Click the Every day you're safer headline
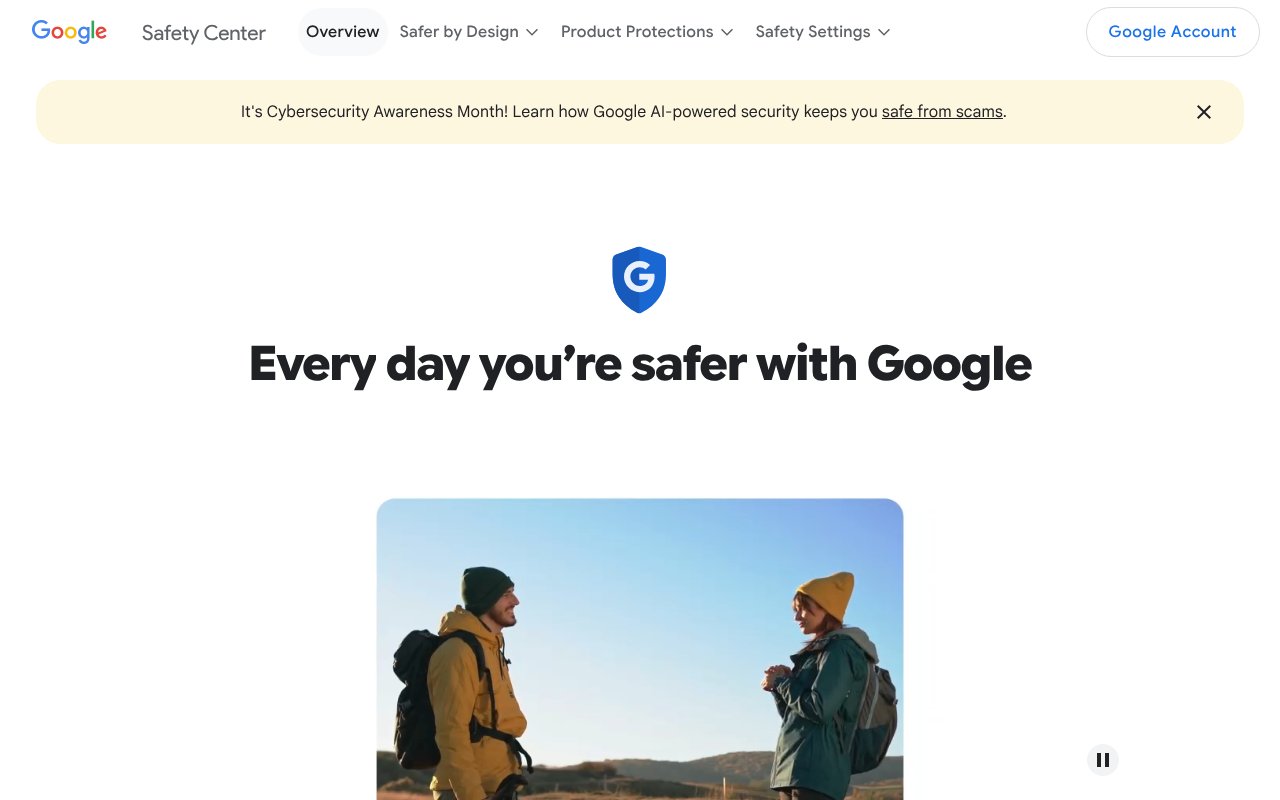Screen dimensions: 1280x800 click(640, 364)
